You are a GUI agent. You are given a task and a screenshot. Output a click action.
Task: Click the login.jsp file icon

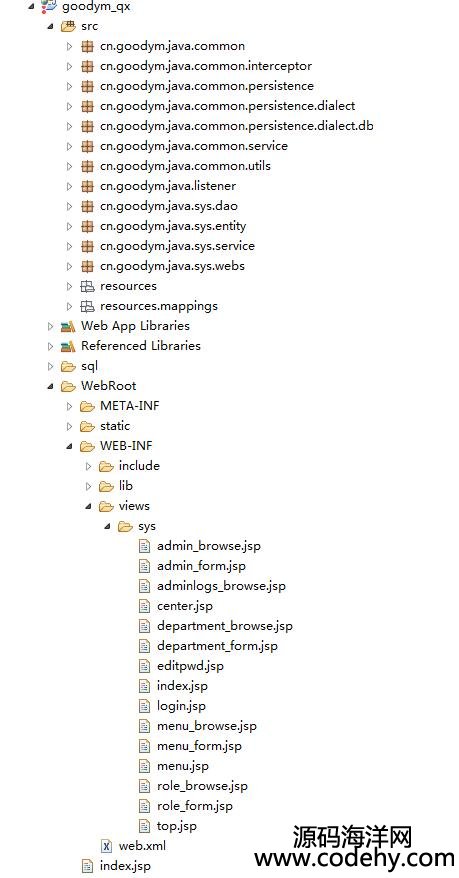[144, 706]
